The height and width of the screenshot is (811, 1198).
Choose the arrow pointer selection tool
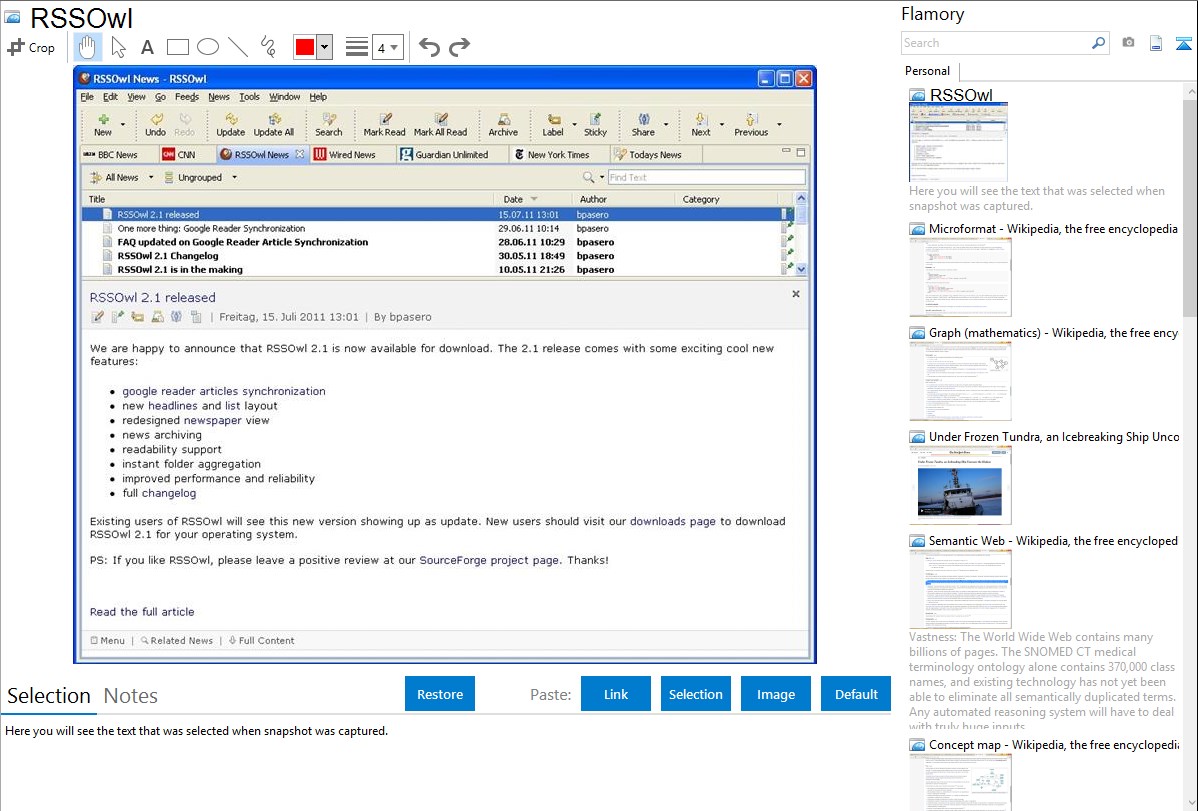(x=118, y=47)
